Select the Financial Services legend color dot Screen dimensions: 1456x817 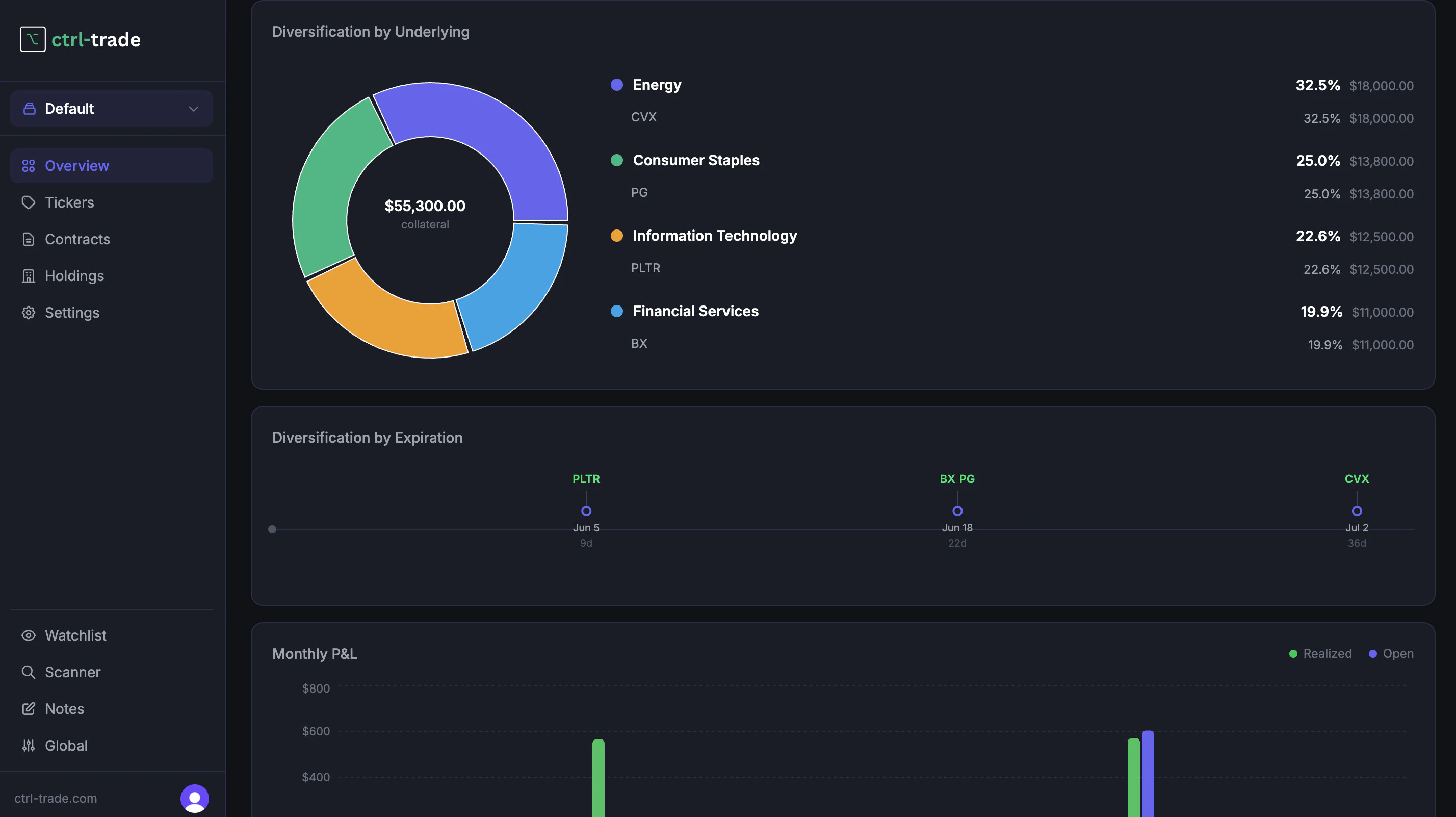click(x=617, y=312)
